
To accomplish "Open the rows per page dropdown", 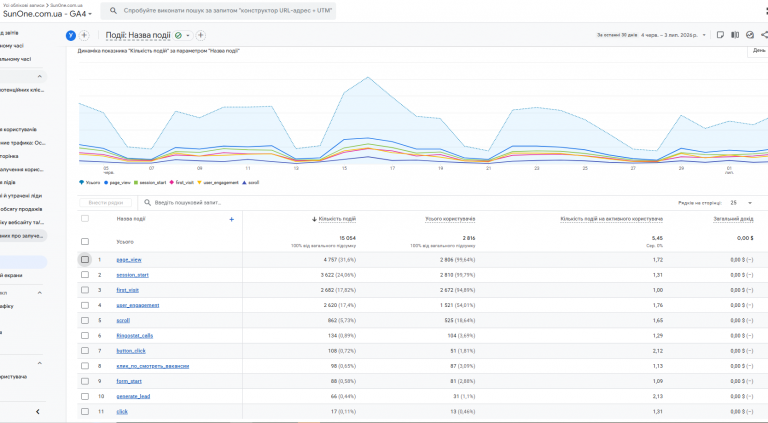I will [x=741, y=203].
